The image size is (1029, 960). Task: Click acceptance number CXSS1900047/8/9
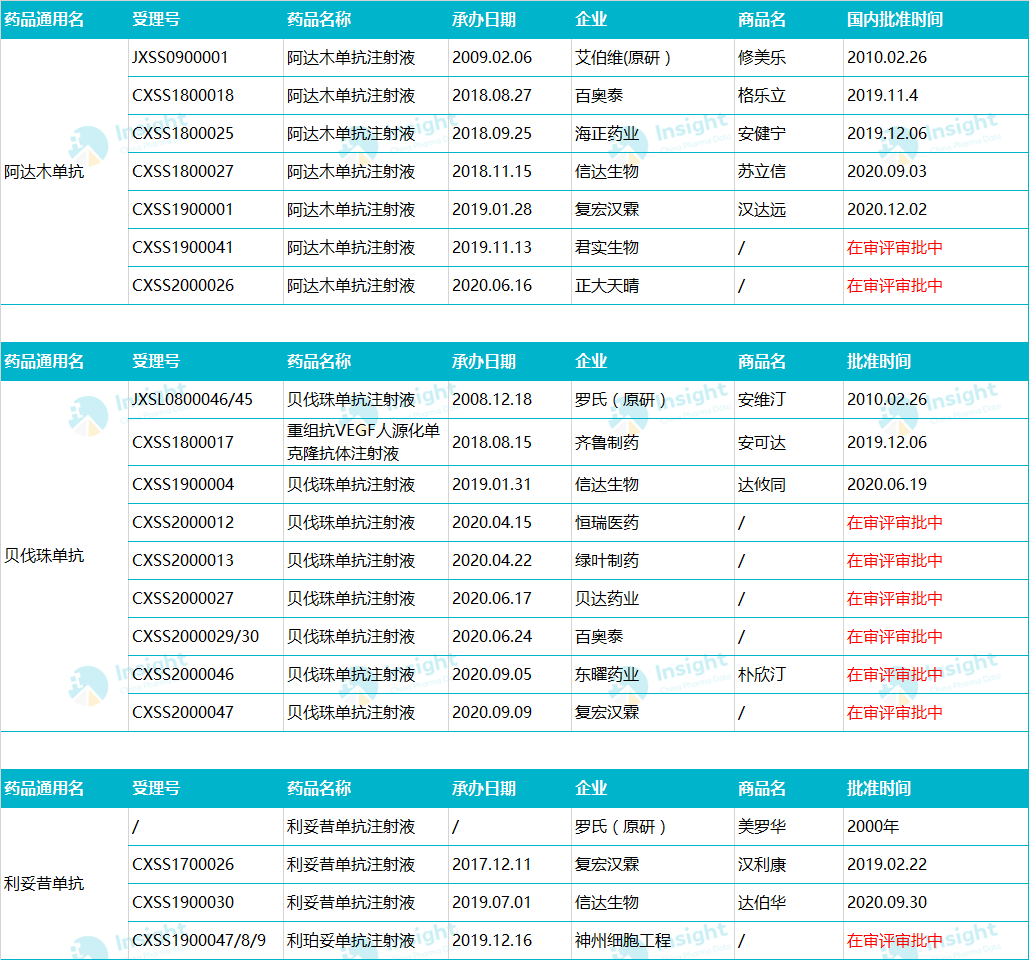pyautogui.click(x=199, y=942)
